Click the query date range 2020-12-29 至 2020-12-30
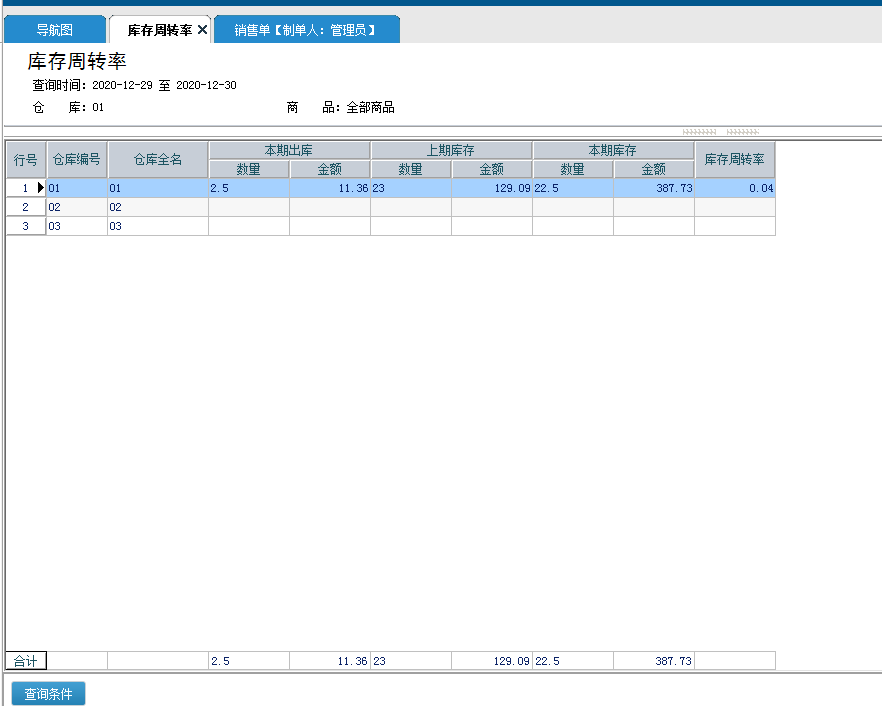 164,85
